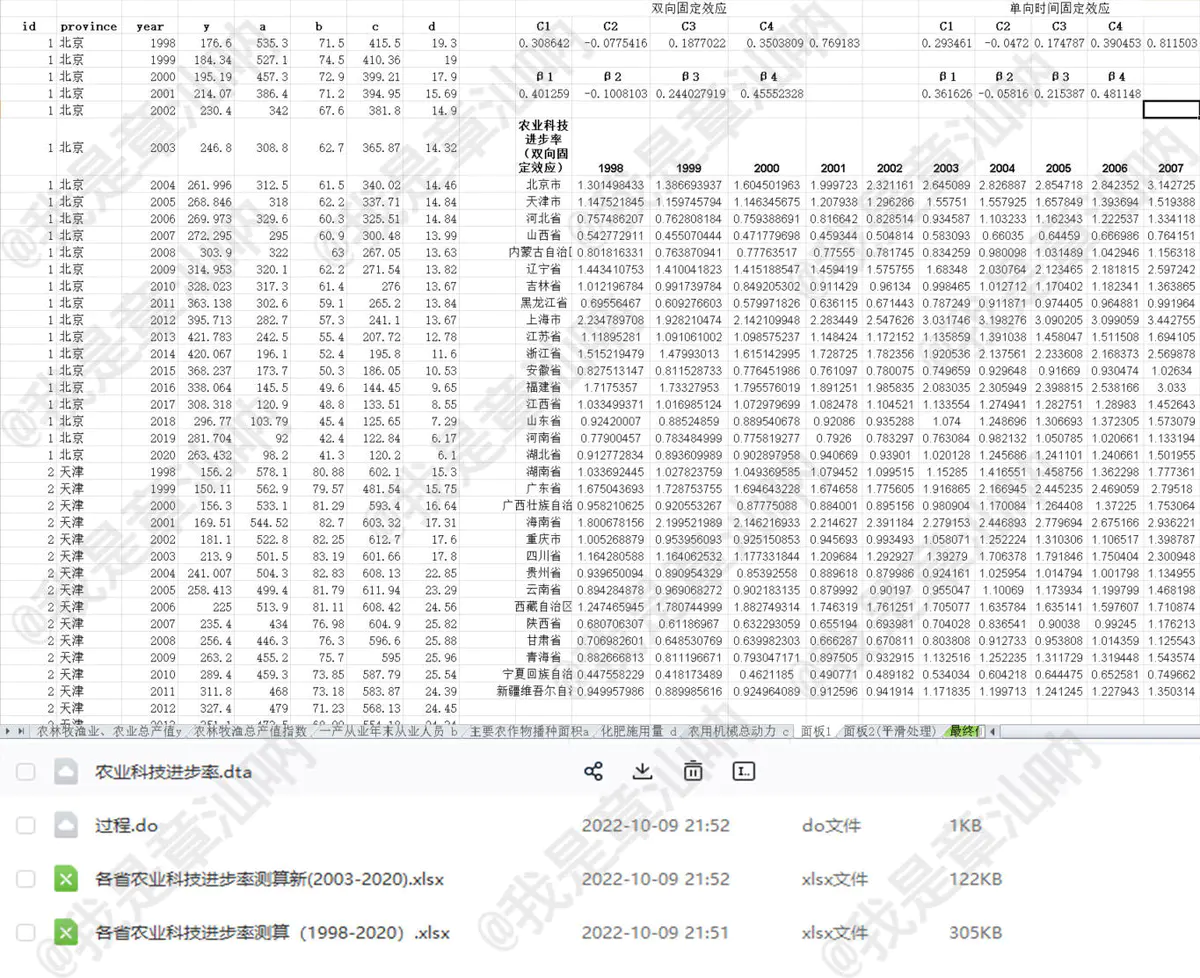The image size is (1200, 978).
Task: Tick the checkbox for 过程.do
Action: click(26, 826)
